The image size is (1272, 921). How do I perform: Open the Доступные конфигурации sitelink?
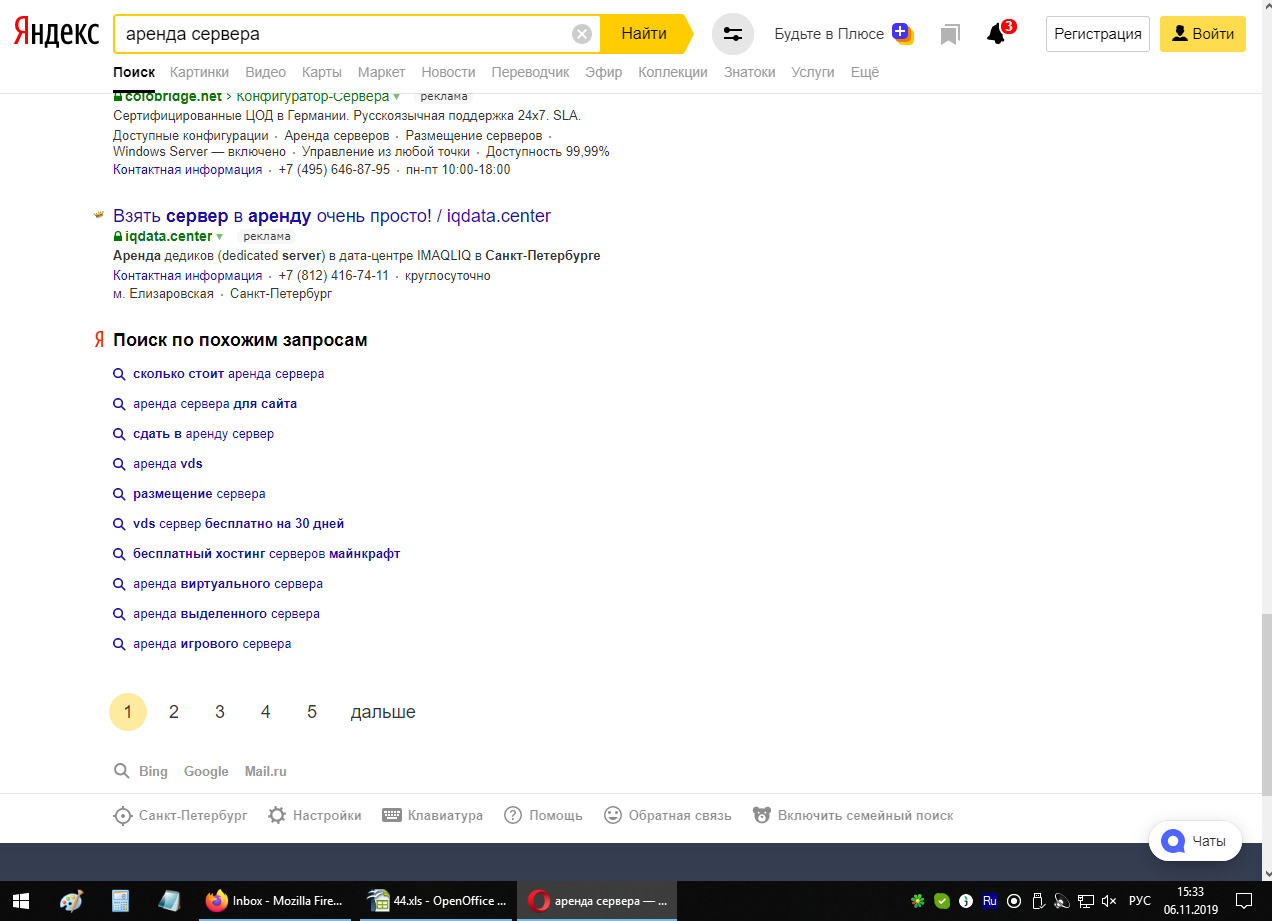191,135
